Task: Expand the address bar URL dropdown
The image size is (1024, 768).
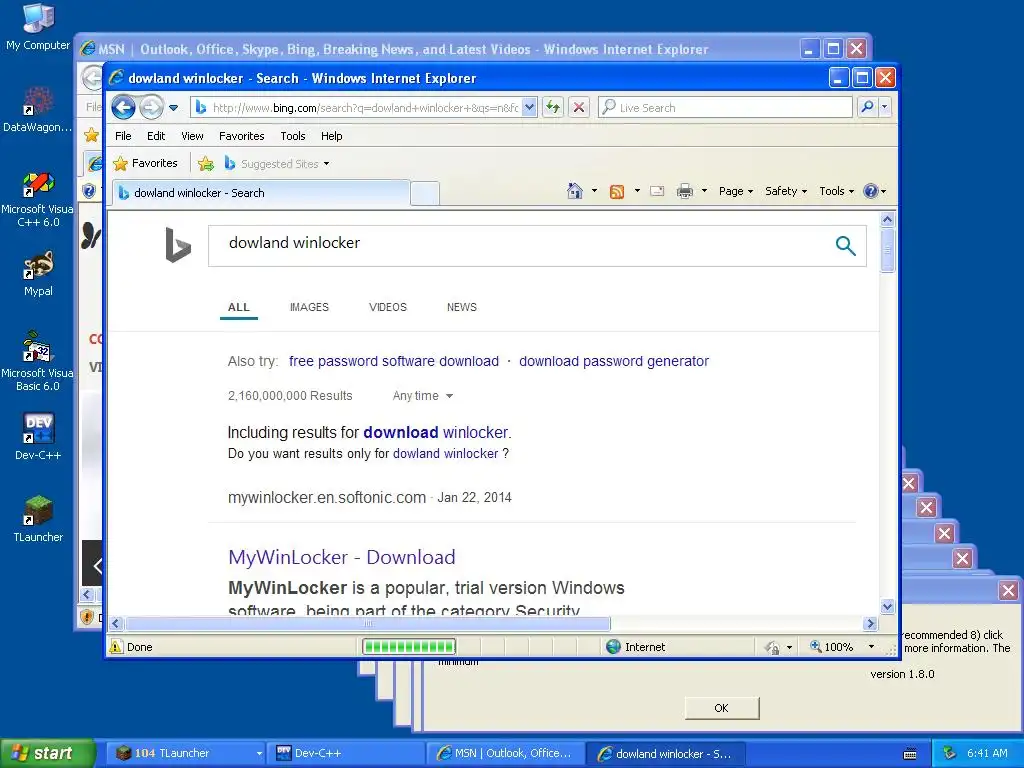Action: click(530, 107)
